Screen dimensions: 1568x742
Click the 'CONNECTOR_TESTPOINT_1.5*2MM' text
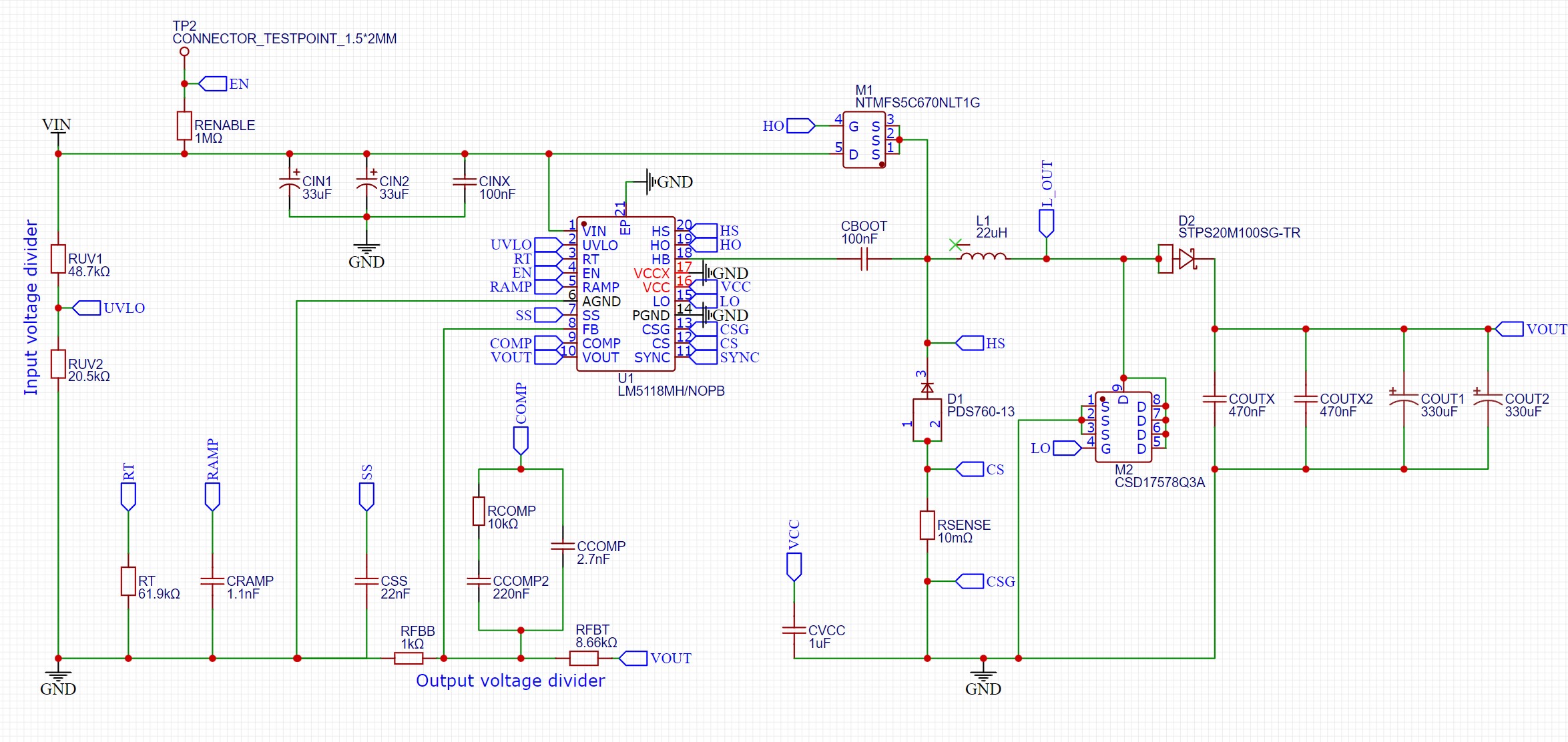coord(284,39)
